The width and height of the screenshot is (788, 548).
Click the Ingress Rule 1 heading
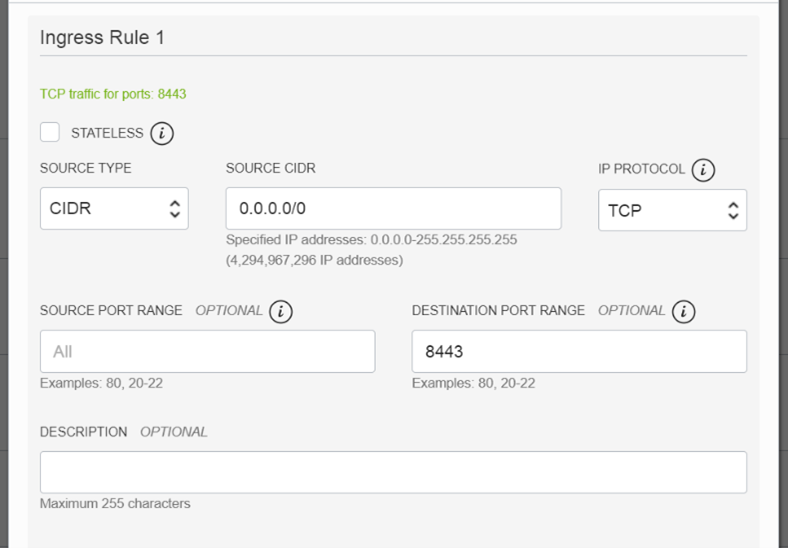pos(102,38)
